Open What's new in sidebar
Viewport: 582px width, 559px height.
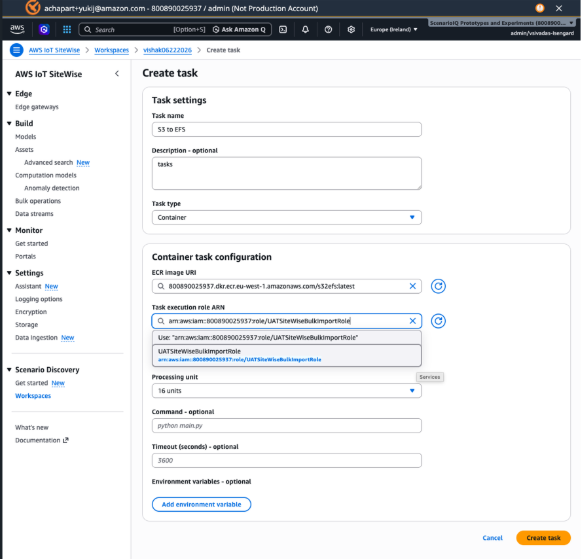(32, 428)
